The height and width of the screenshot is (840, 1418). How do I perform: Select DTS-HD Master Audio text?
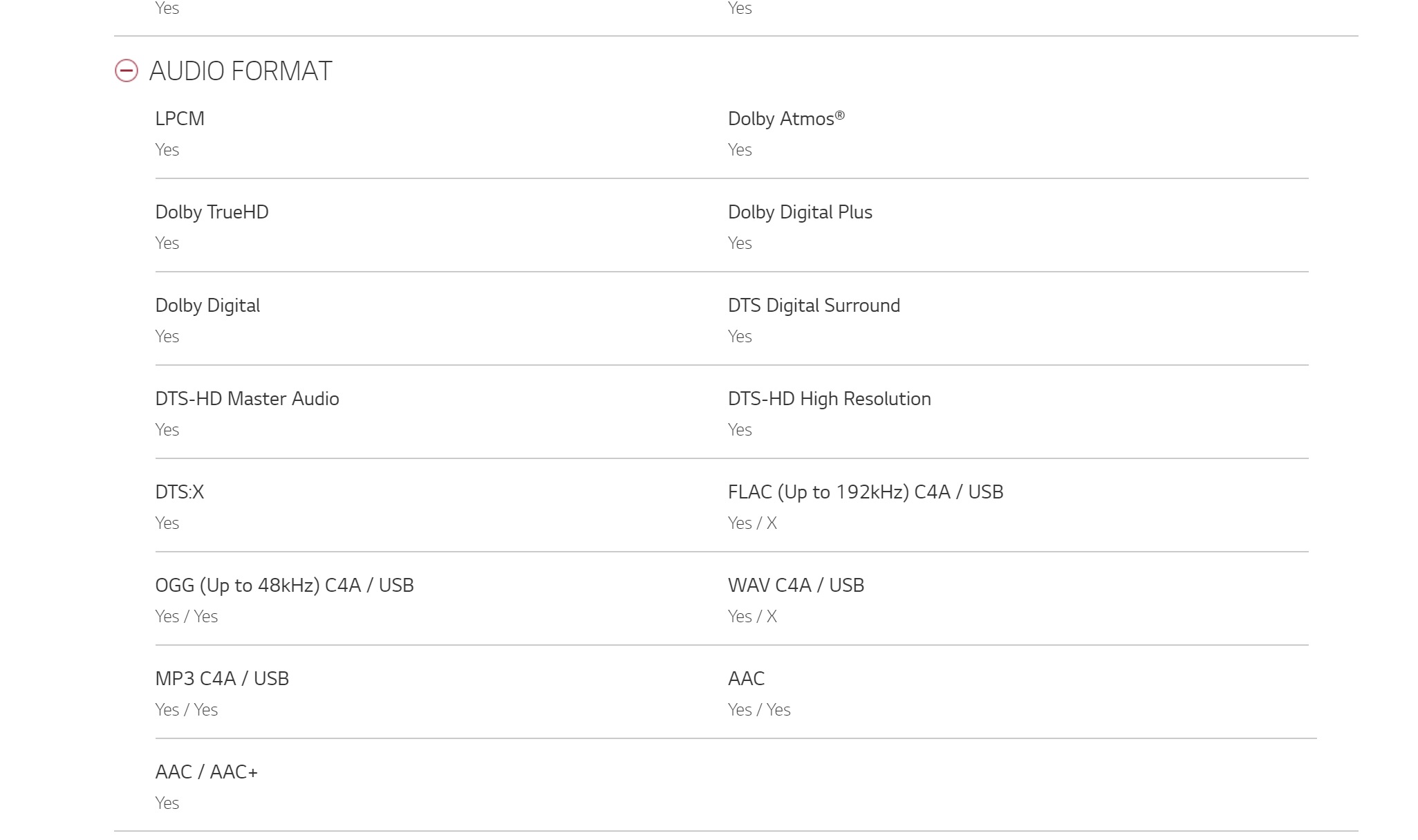tap(247, 399)
